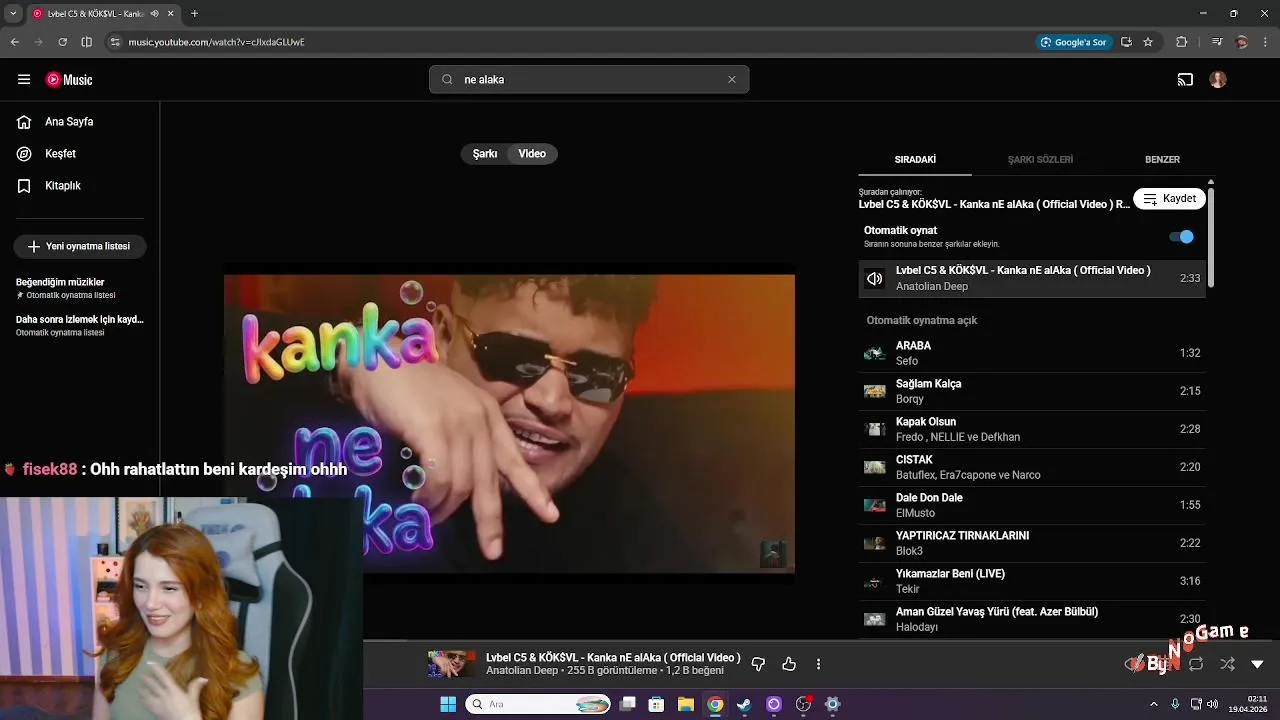The image size is (1280, 720).
Task: Select currently playing Kanka nE alAka queue row
Action: [x=1032, y=278]
